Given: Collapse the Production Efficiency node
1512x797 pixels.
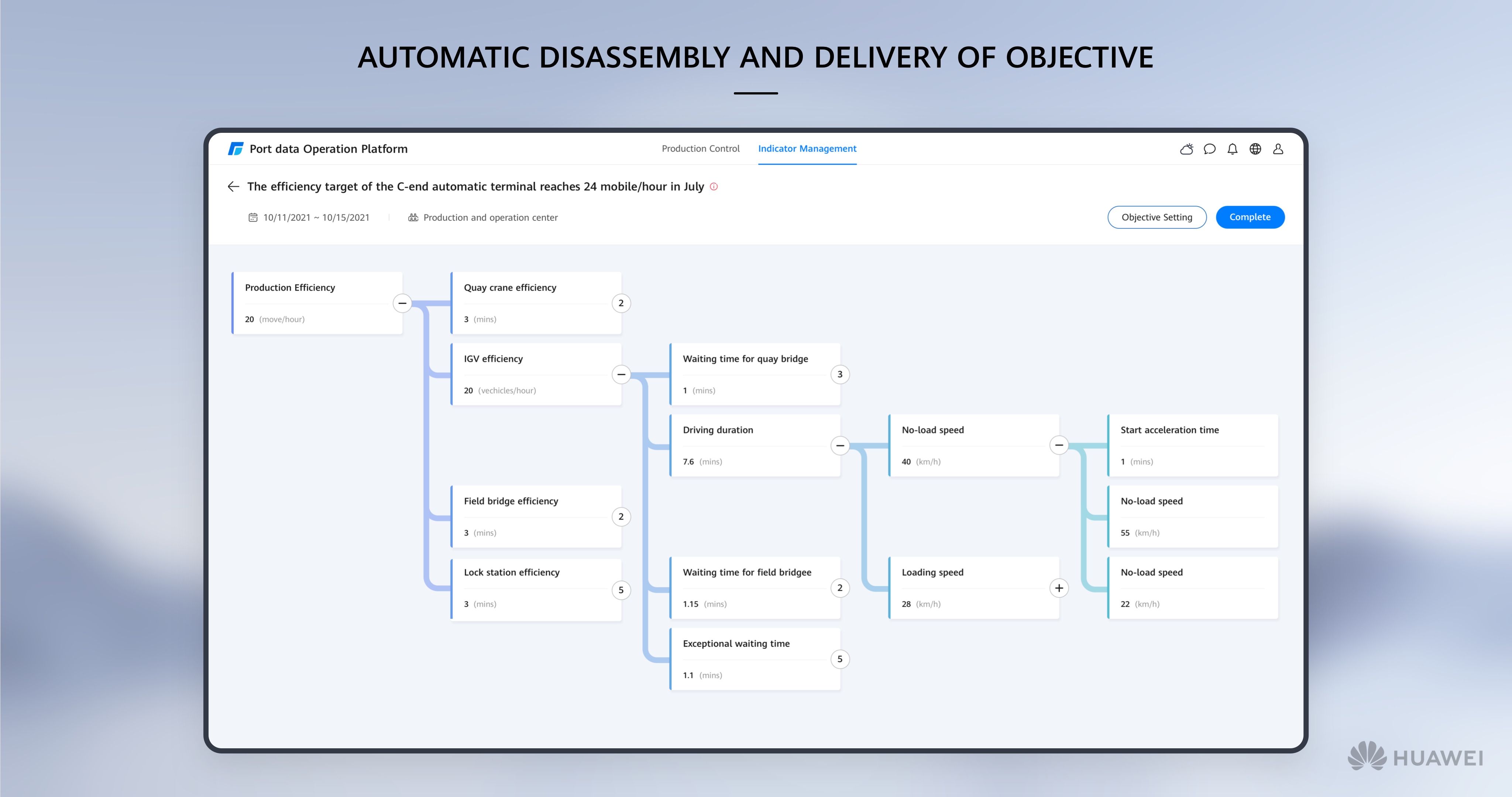Looking at the screenshot, I should [402, 303].
